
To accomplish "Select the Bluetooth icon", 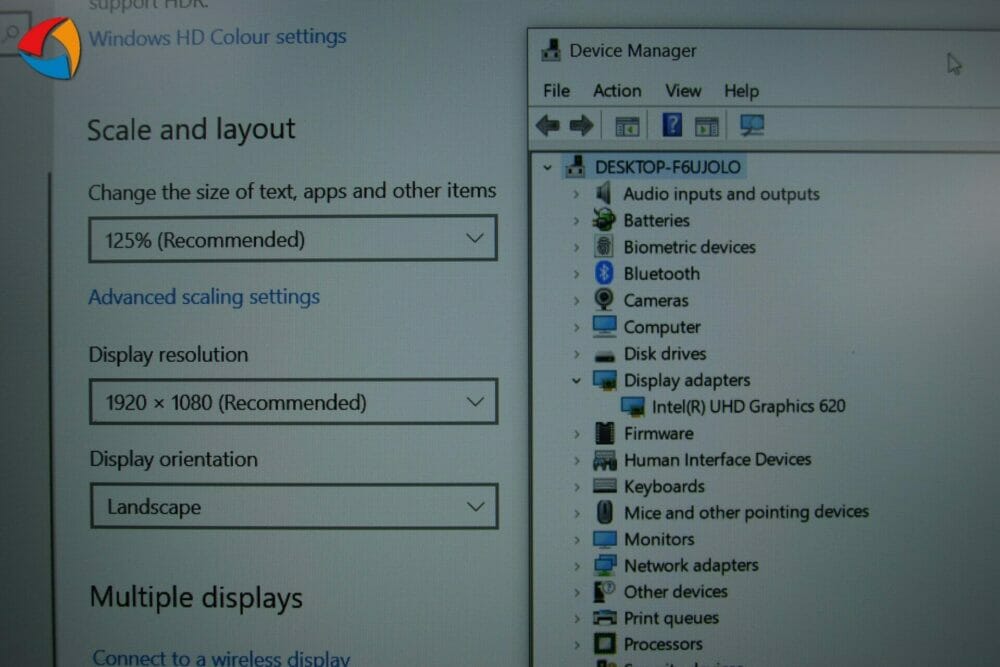I will 604,273.
